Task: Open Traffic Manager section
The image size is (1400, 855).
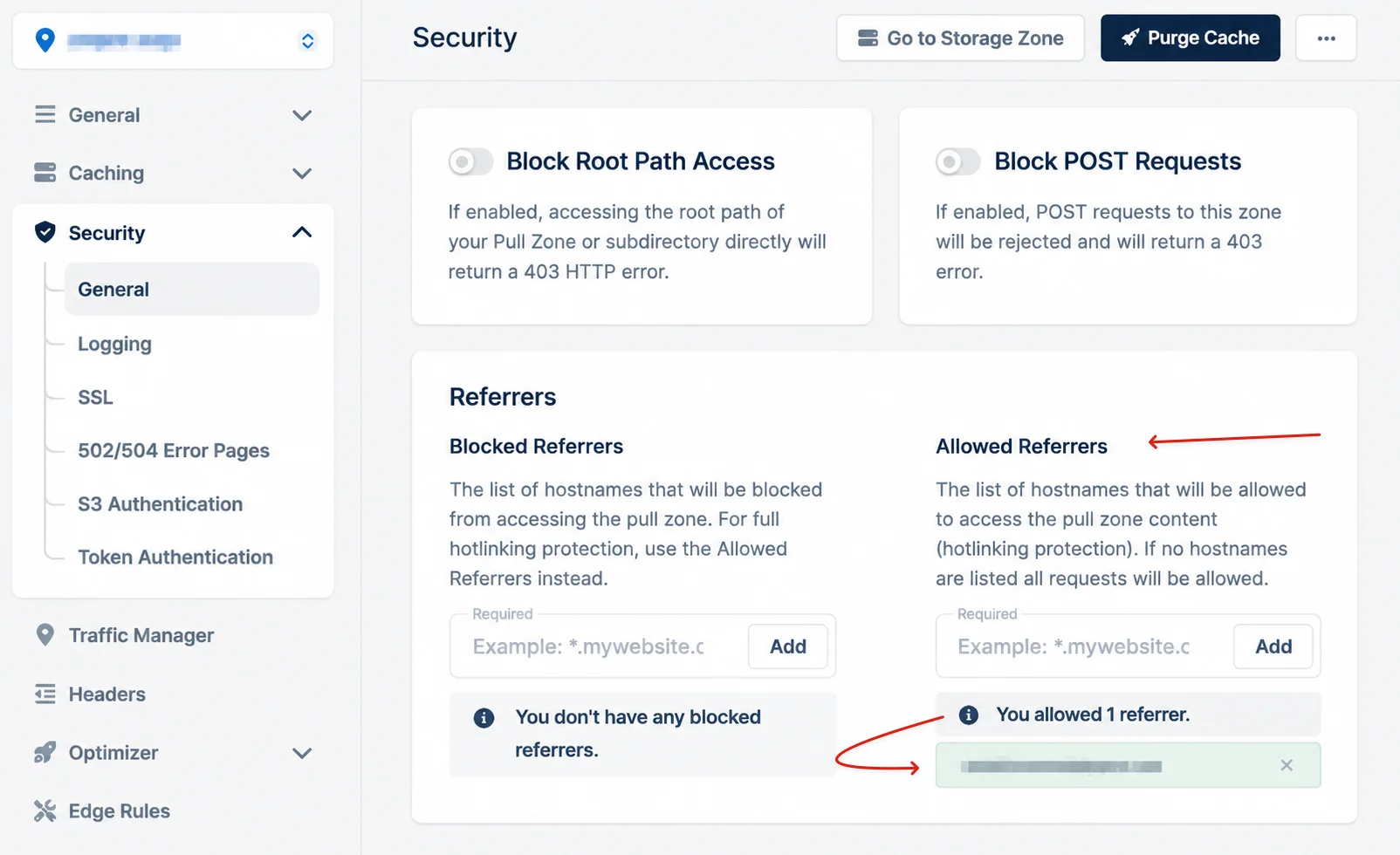Action: pos(141,635)
